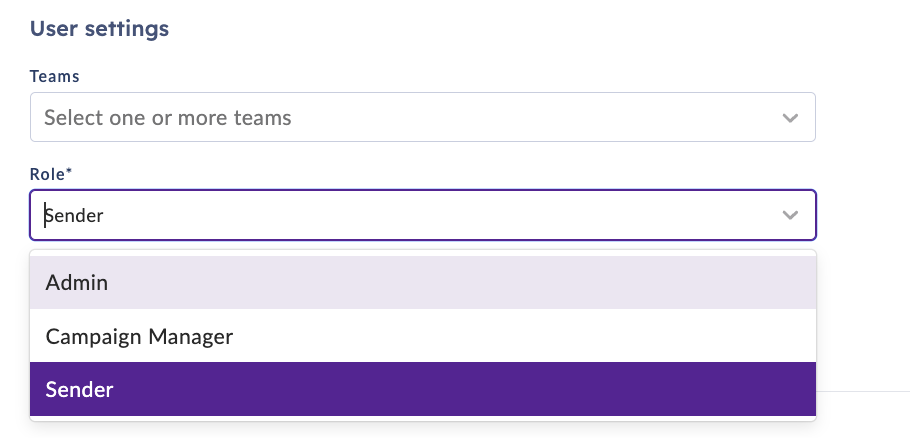Image resolution: width=910 pixels, height=438 pixels.
Task: Click the down arrow in Teams selector
Action: coord(790,118)
